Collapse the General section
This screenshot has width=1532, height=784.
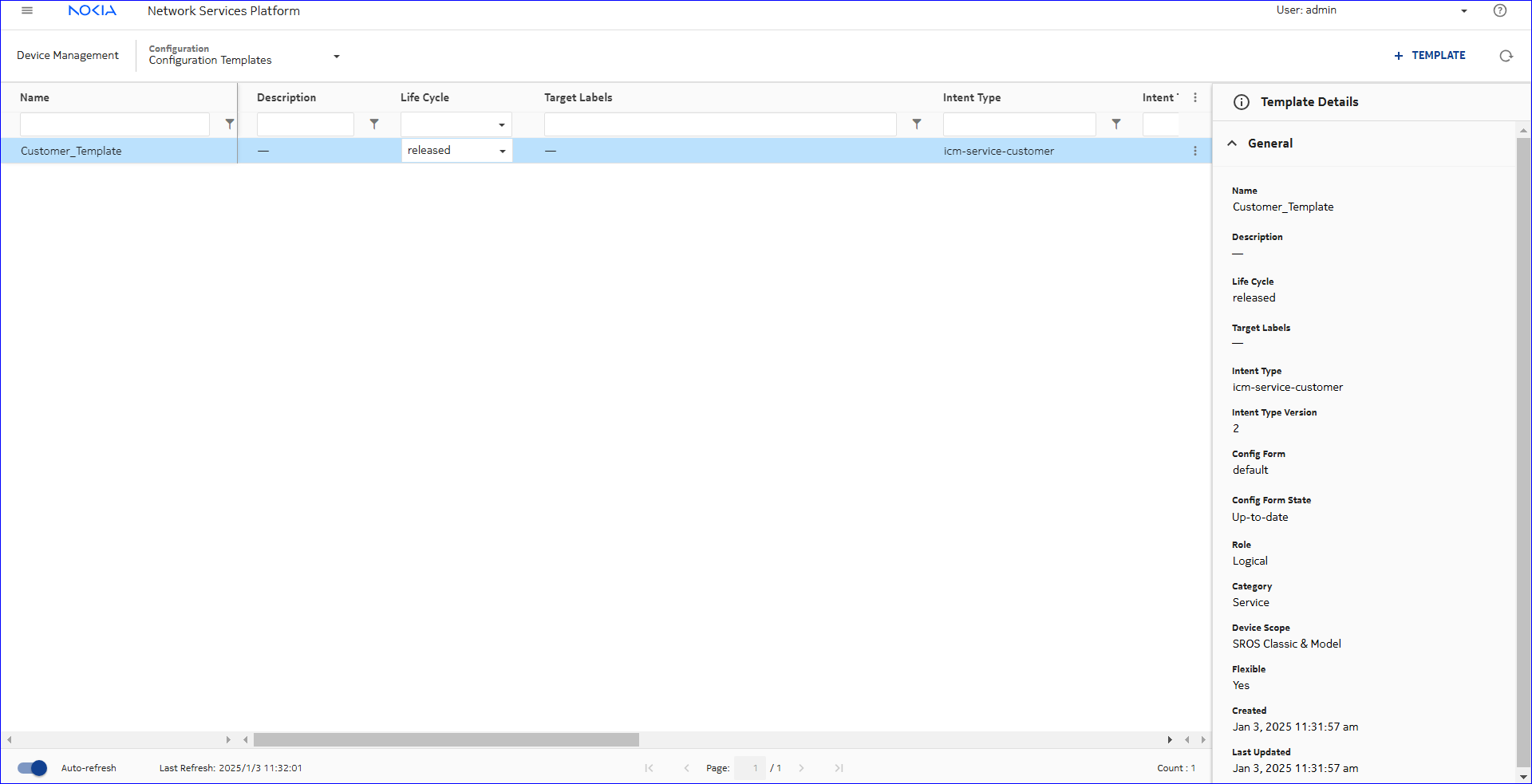tap(1232, 144)
